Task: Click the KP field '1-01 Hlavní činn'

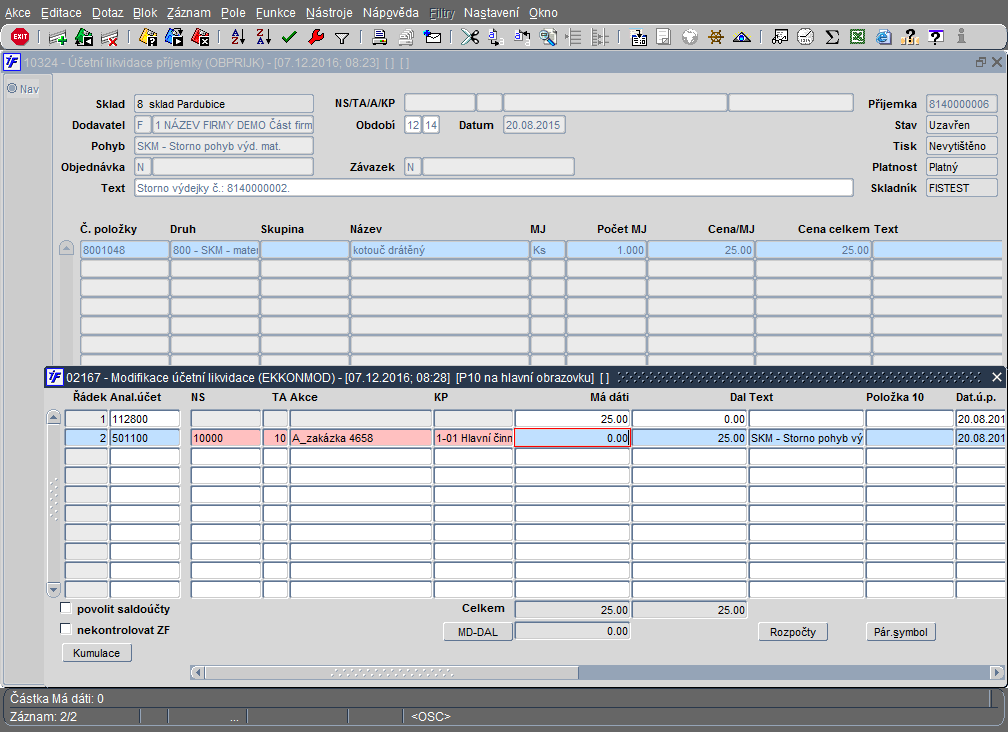Action: (474, 438)
